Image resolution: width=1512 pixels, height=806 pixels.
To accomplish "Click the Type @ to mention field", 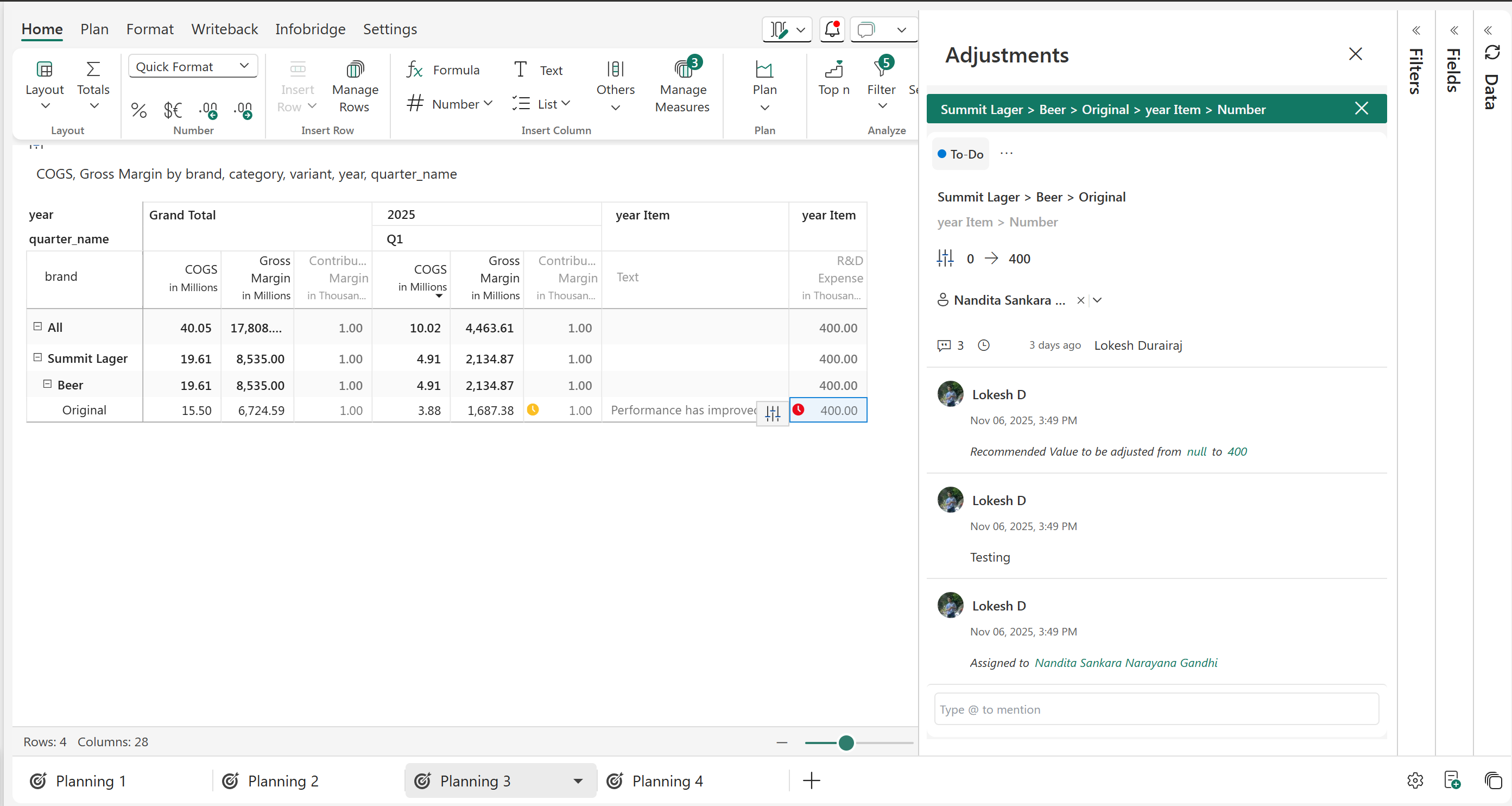I will click(1156, 709).
